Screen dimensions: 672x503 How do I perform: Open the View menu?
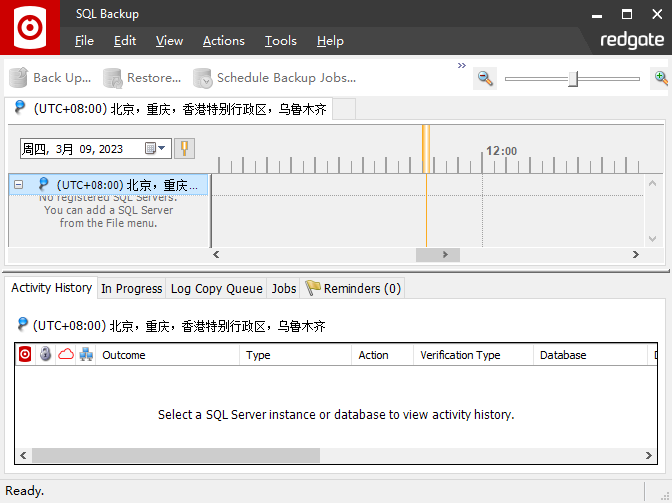click(169, 41)
